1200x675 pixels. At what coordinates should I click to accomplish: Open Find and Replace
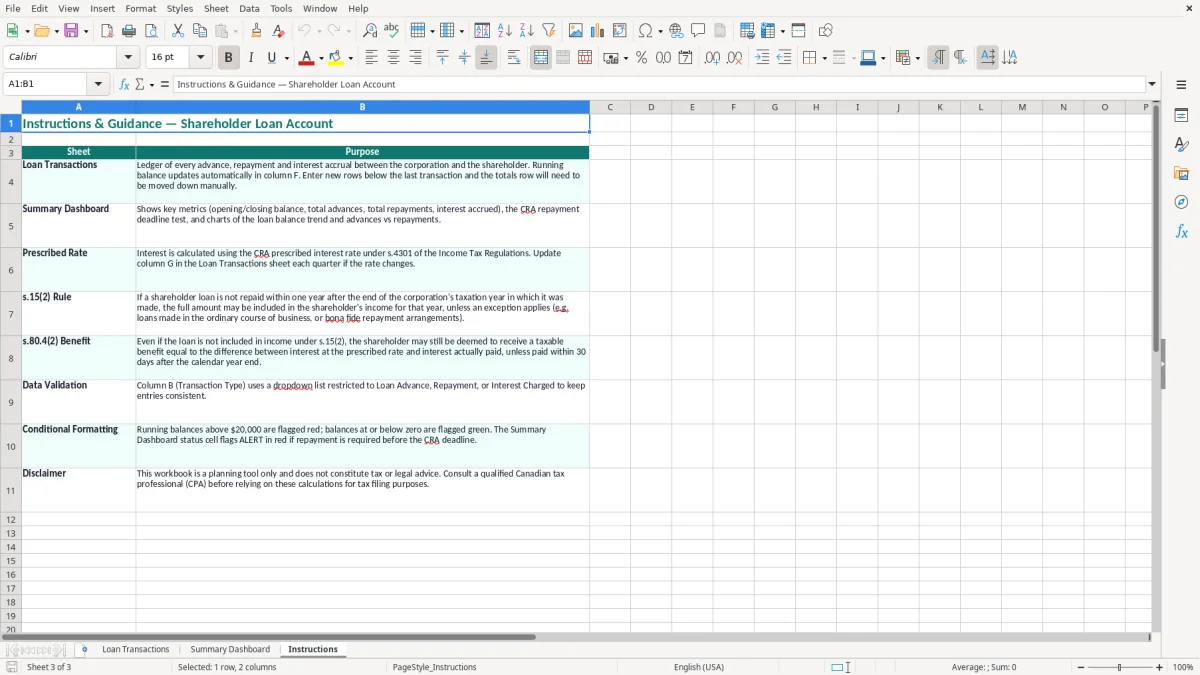[x=370, y=31]
